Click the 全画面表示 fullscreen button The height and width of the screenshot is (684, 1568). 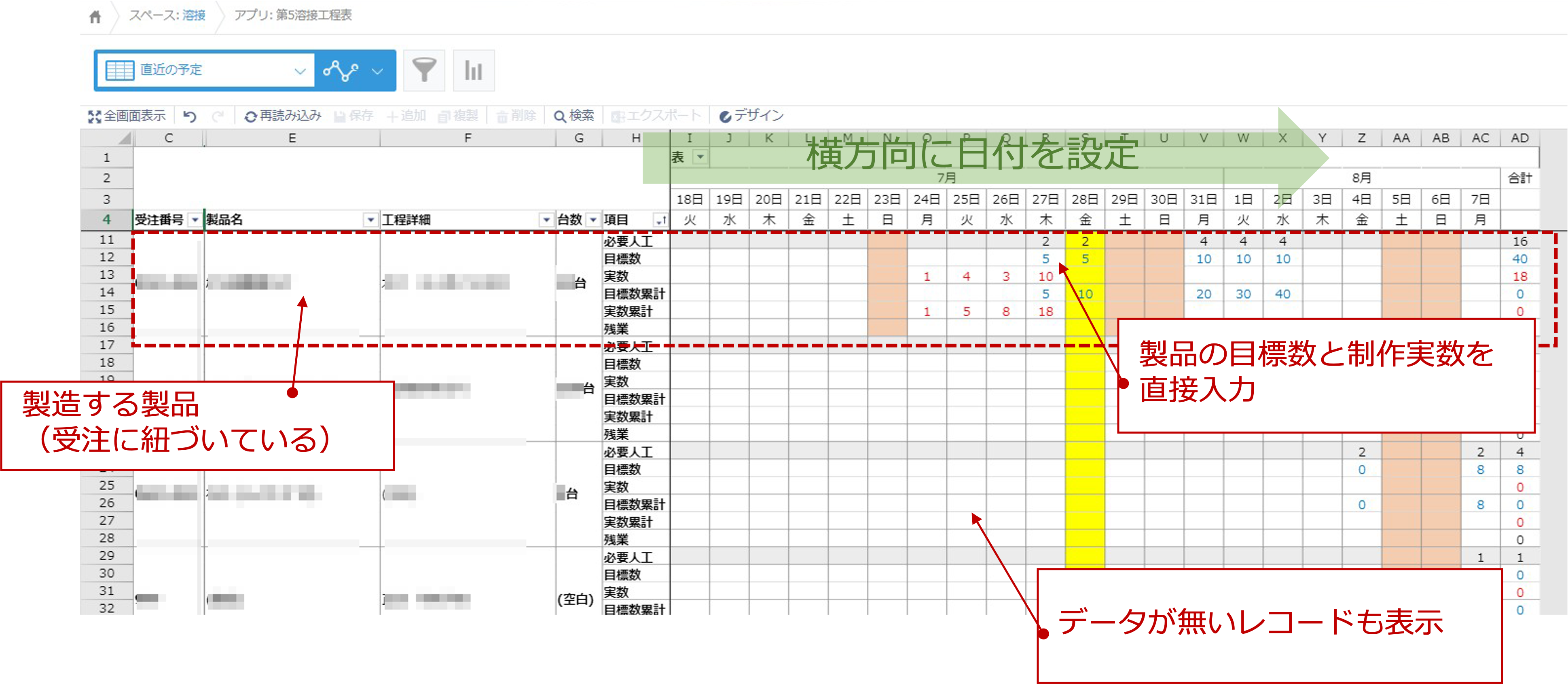tap(127, 116)
